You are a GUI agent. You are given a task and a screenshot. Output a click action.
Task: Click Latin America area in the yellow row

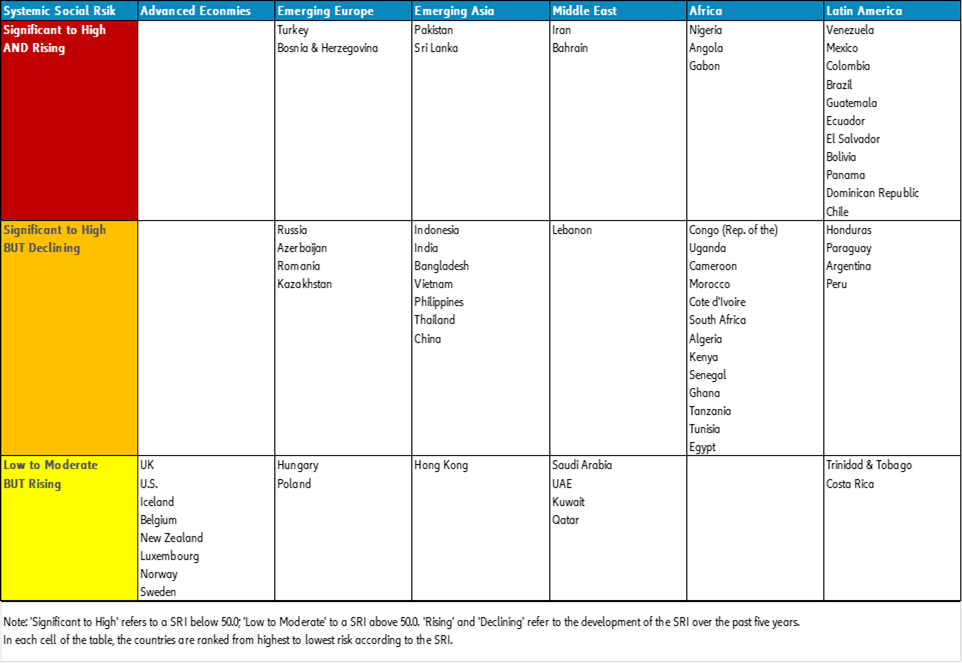[x=892, y=528]
